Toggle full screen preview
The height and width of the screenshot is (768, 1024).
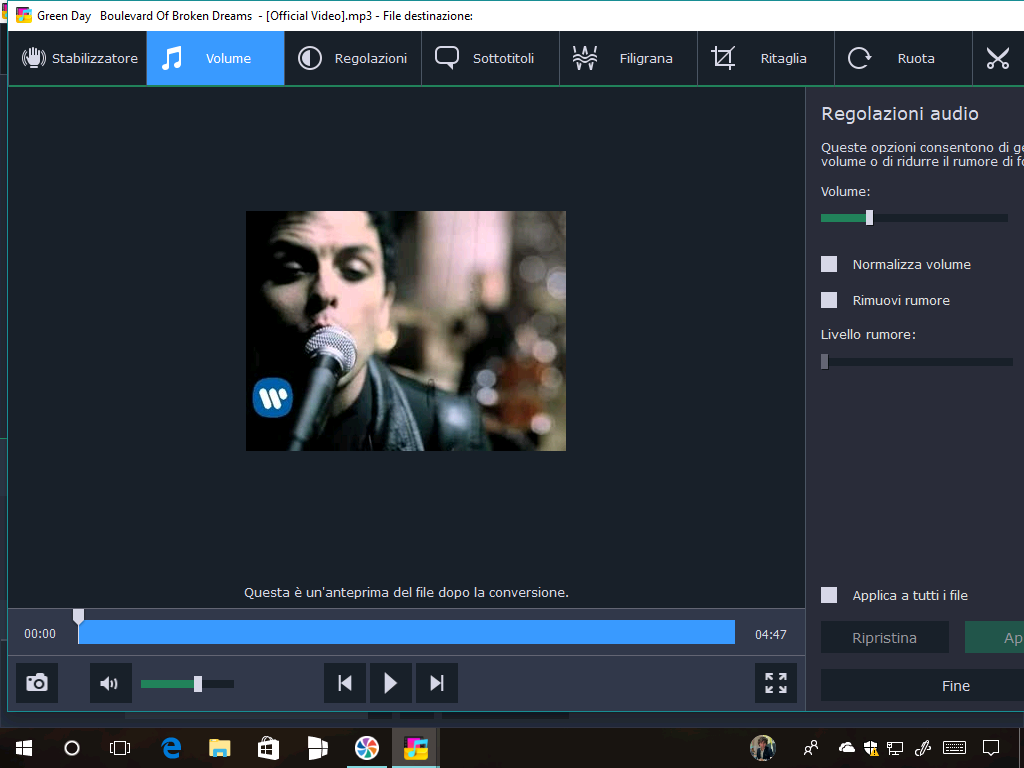coord(776,683)
